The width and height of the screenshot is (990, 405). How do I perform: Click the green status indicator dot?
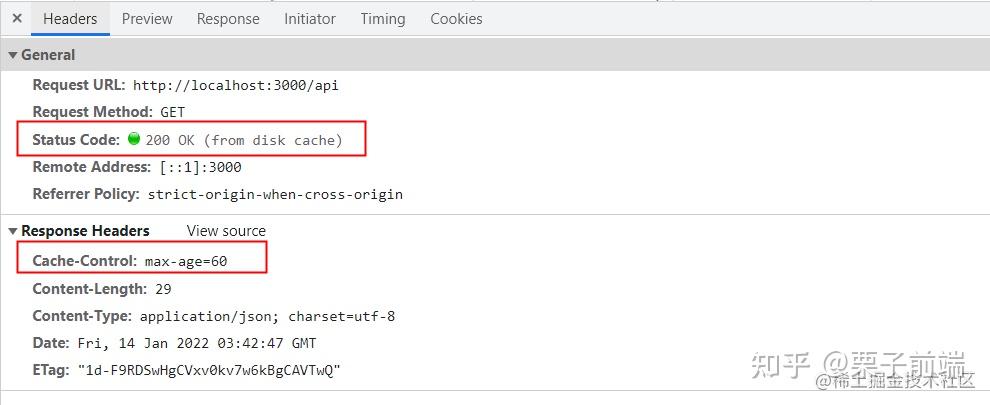pyautogui.click(x=134, y=140)
